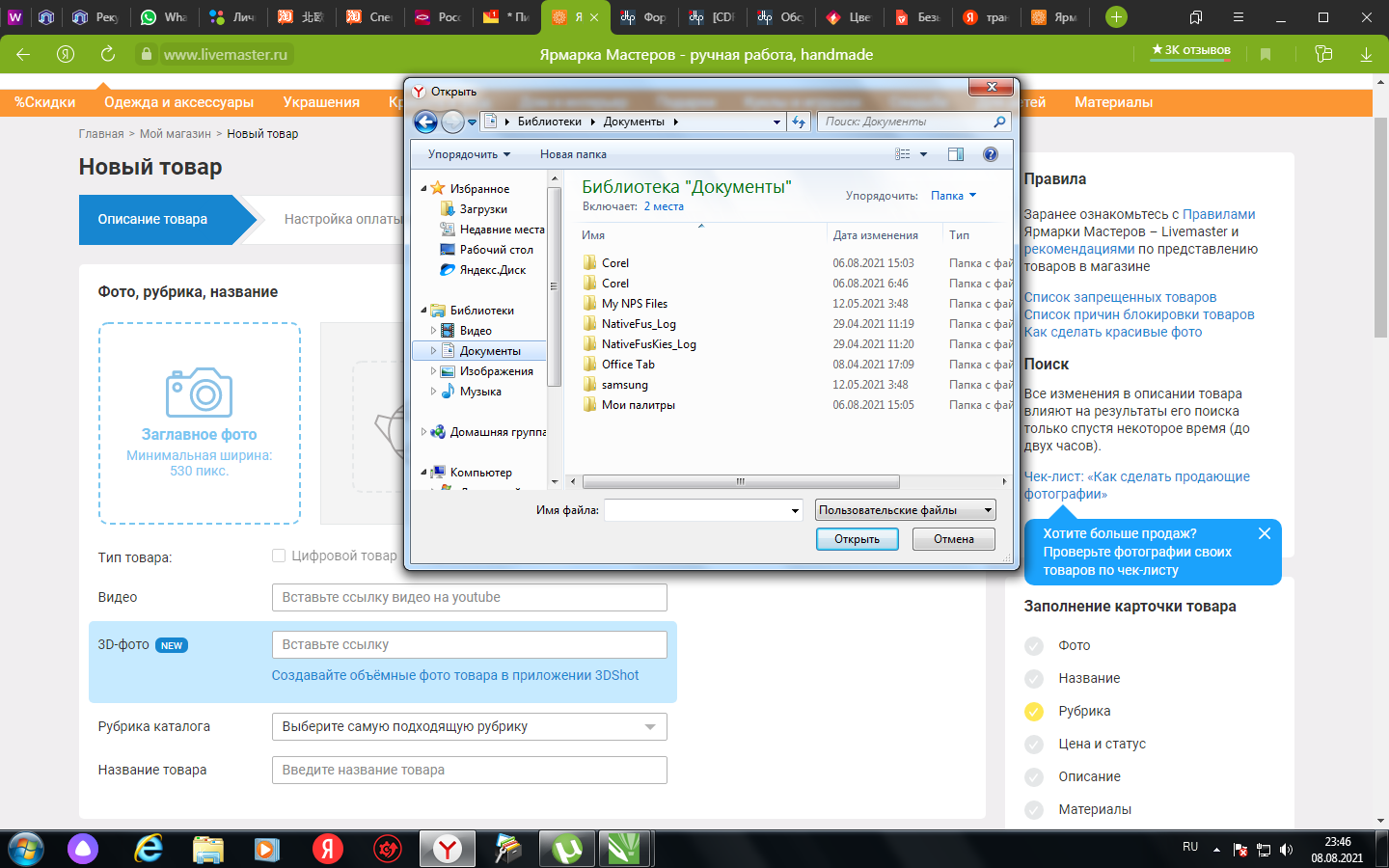Viewport: 1389px width, 868px height.
Task: Click Новая папка in dialog toolbar
Action: coord(573,154)
